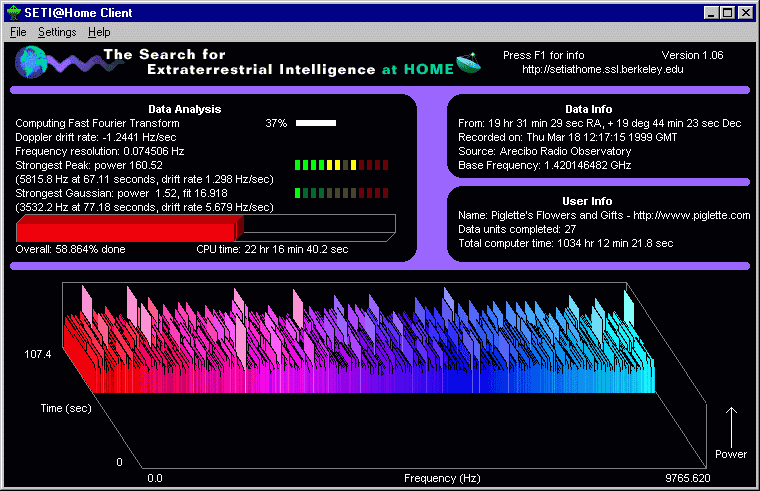Click the satellite dish icon in banner

(x=468, y=63)
